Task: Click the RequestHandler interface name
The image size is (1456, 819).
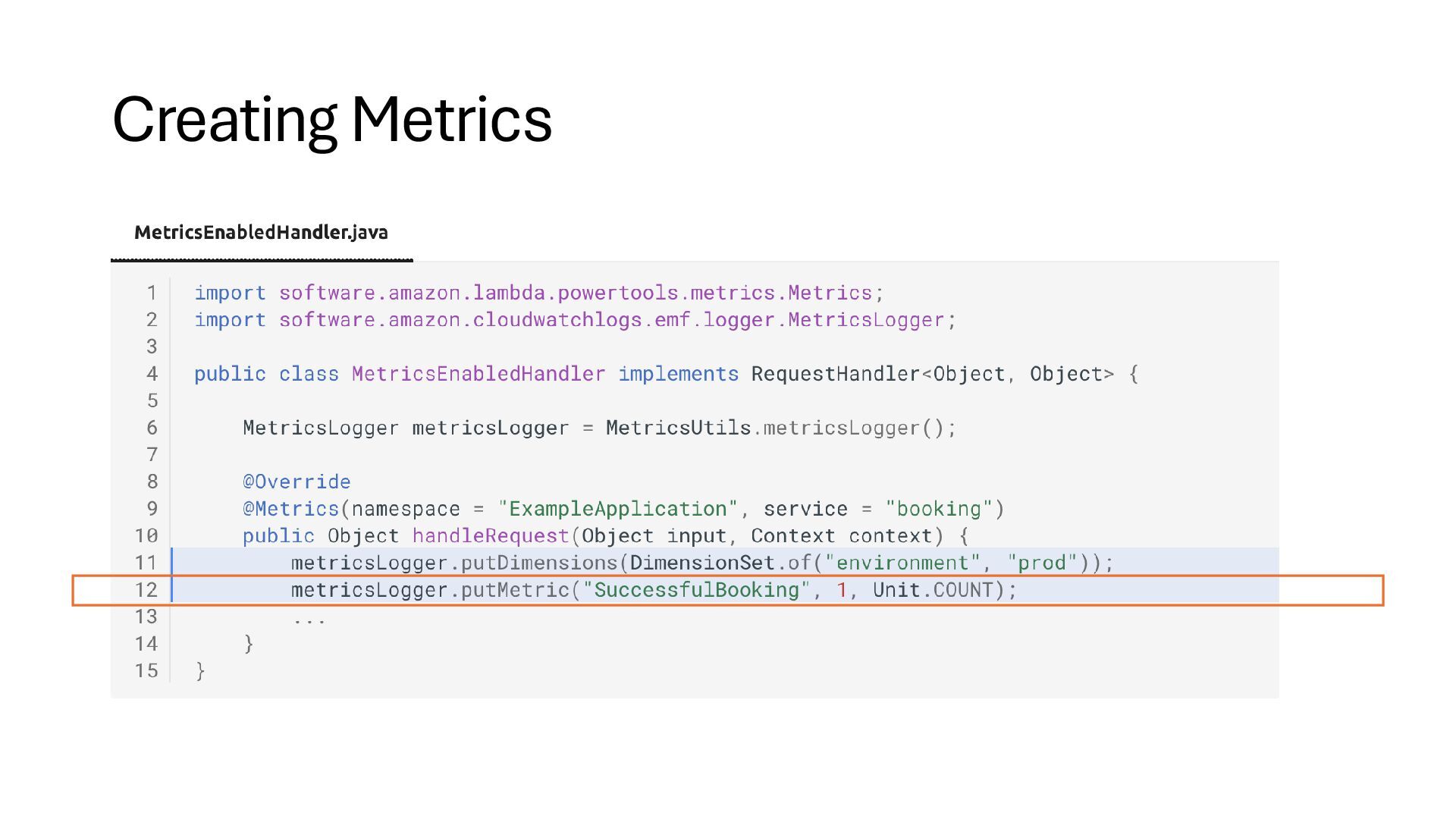Action: click(x=836, y=374)
